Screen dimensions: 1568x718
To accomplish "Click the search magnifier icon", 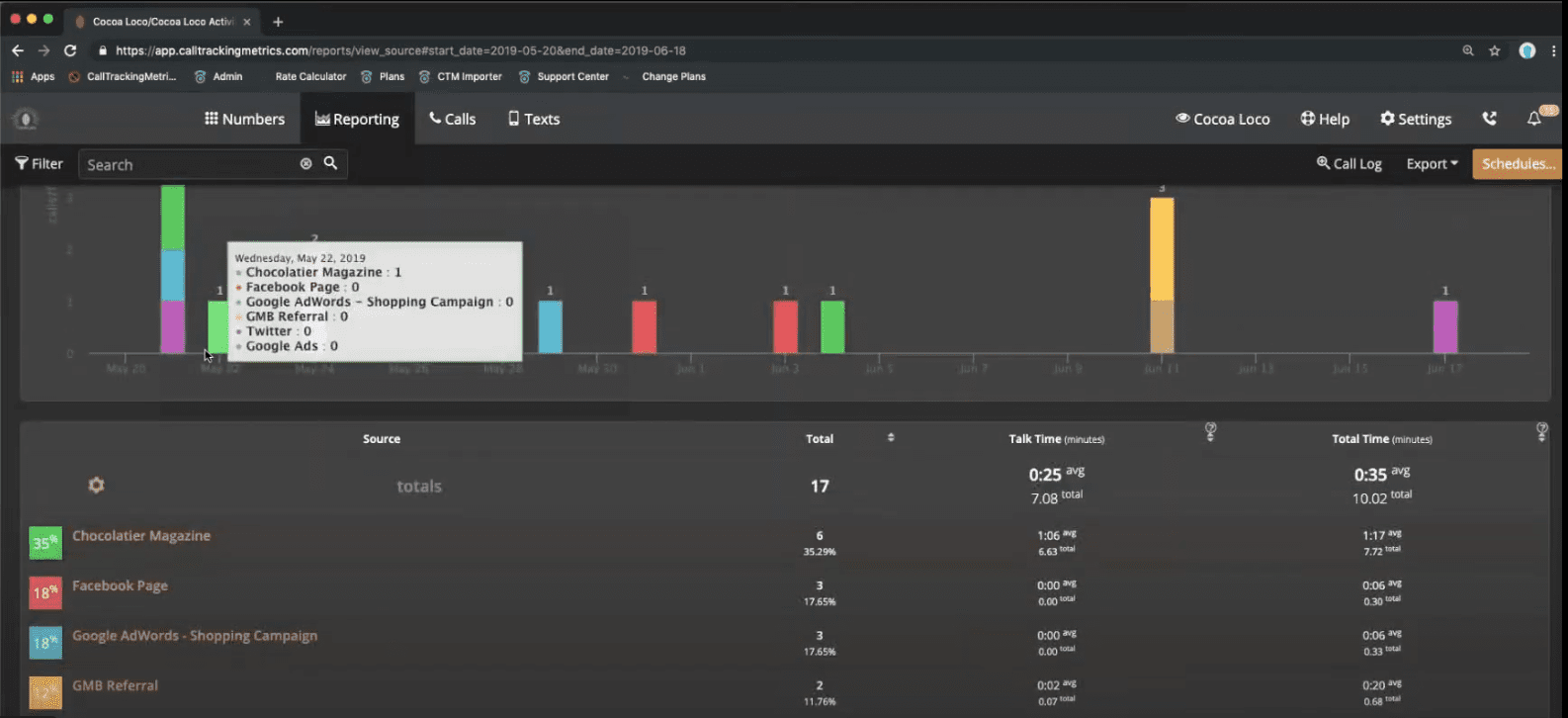I will pyautogui.click(x=330, y=163).
